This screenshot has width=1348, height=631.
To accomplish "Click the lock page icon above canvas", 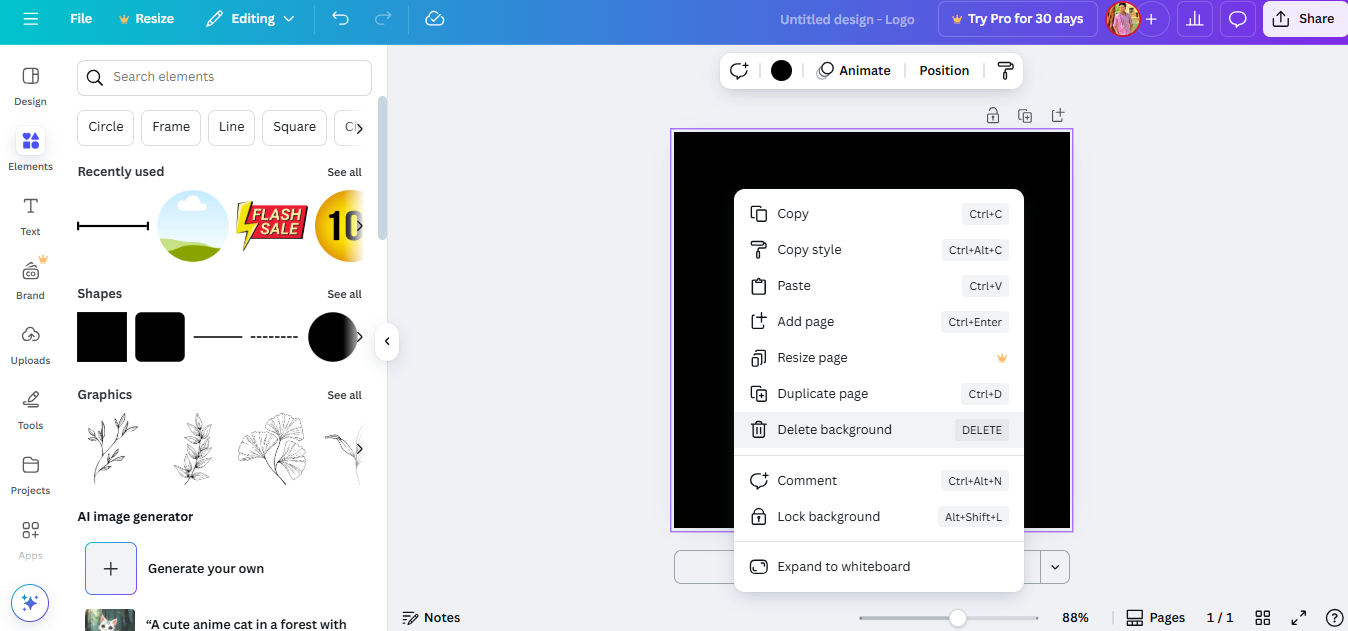I will coord(992,115).
